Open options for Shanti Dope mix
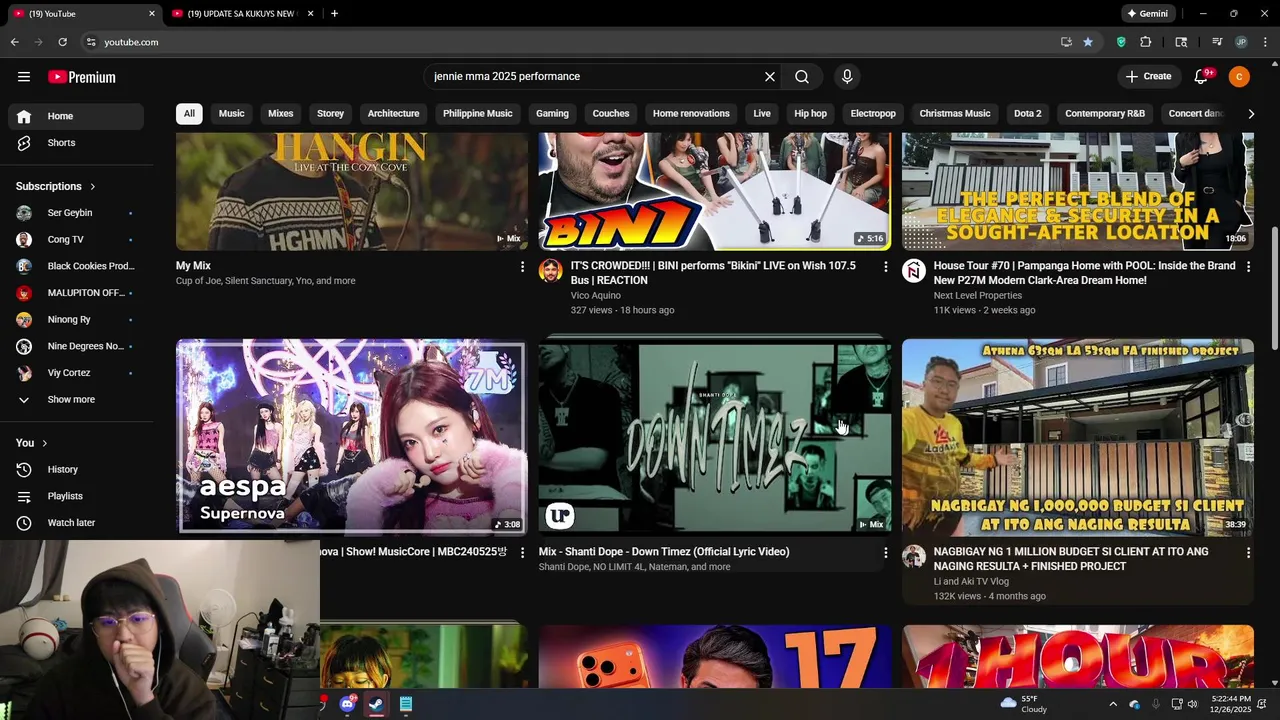 point(885,553)
